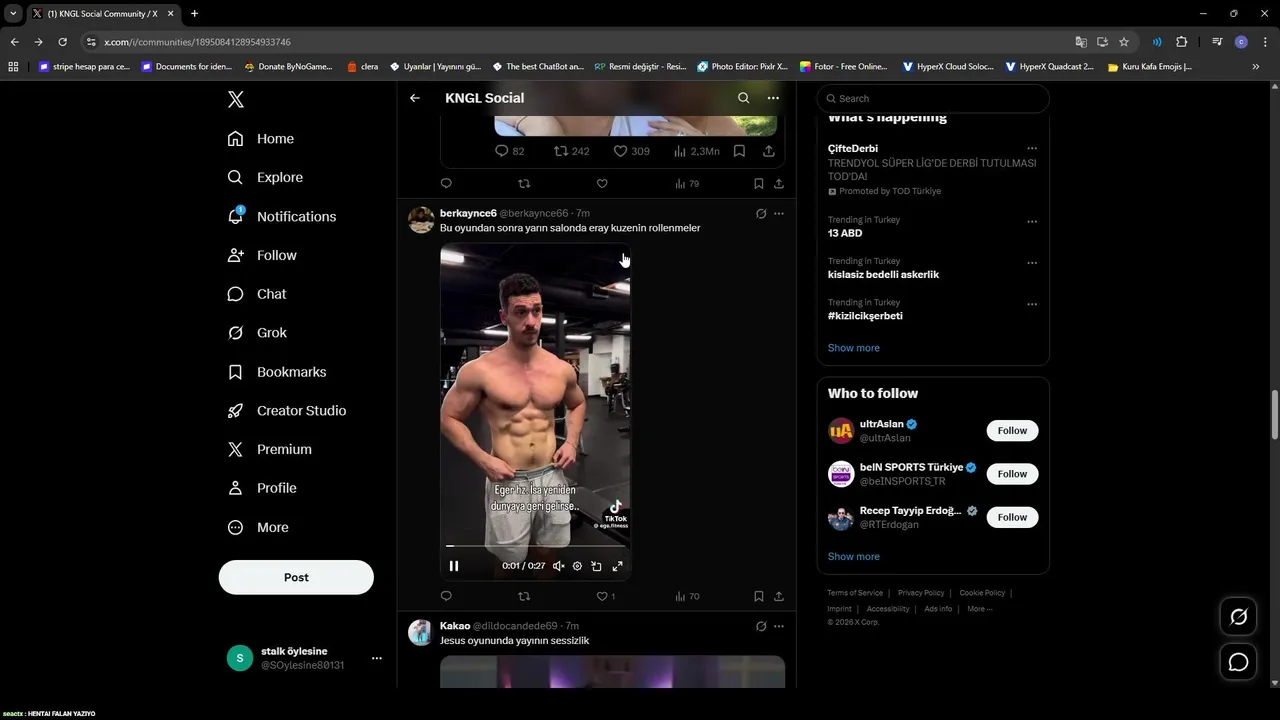Open the Terms of Service link
This screenshot has height=720, width=1280.
[x=855, y=593]
